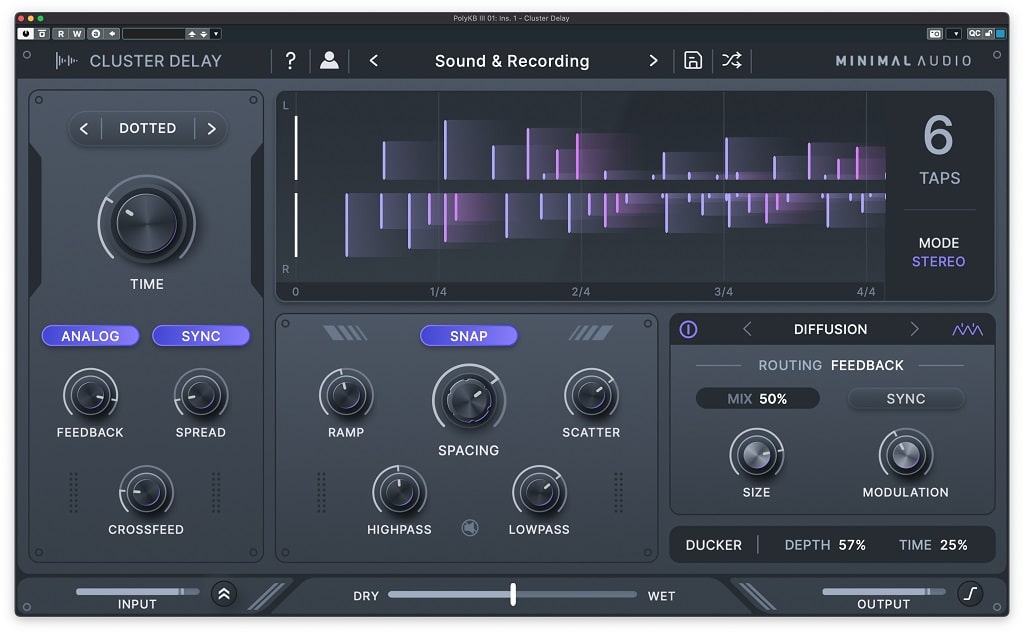Click the DRY/WET mix slider handle
Screen dimensions: 1024x634
513,594
